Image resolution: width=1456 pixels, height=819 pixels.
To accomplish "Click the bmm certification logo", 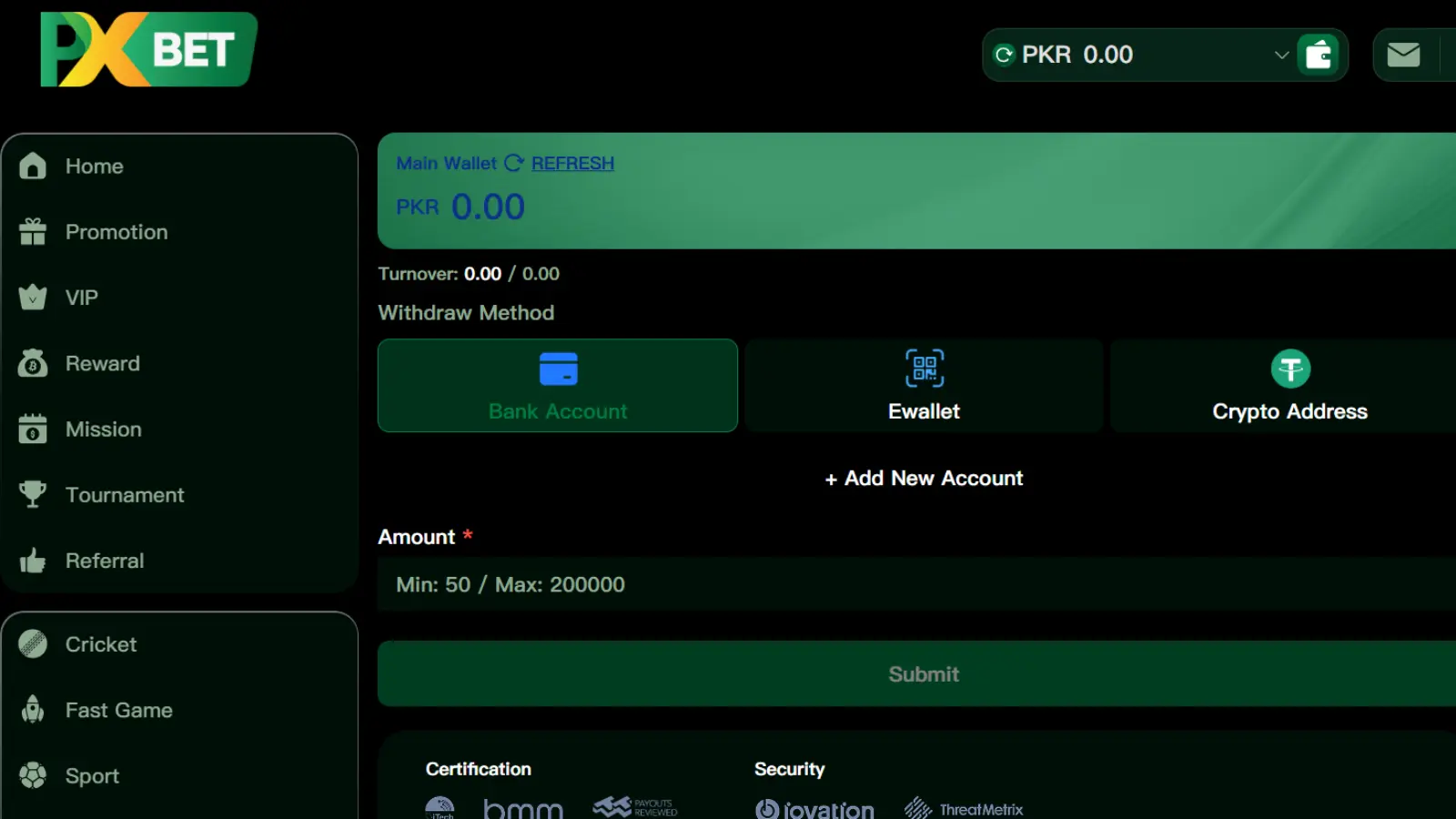I will [523, 809].
